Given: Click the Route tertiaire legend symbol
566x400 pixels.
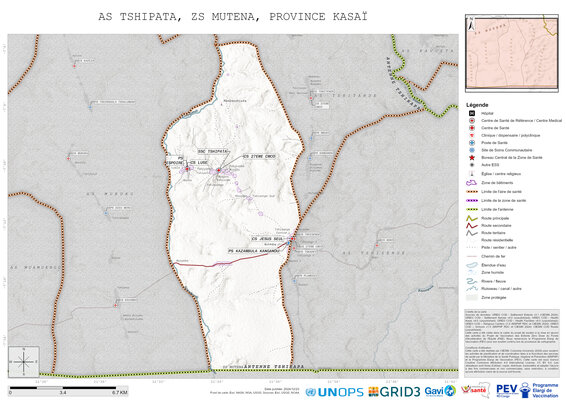Looking at the screenshot, I should 472,233.
